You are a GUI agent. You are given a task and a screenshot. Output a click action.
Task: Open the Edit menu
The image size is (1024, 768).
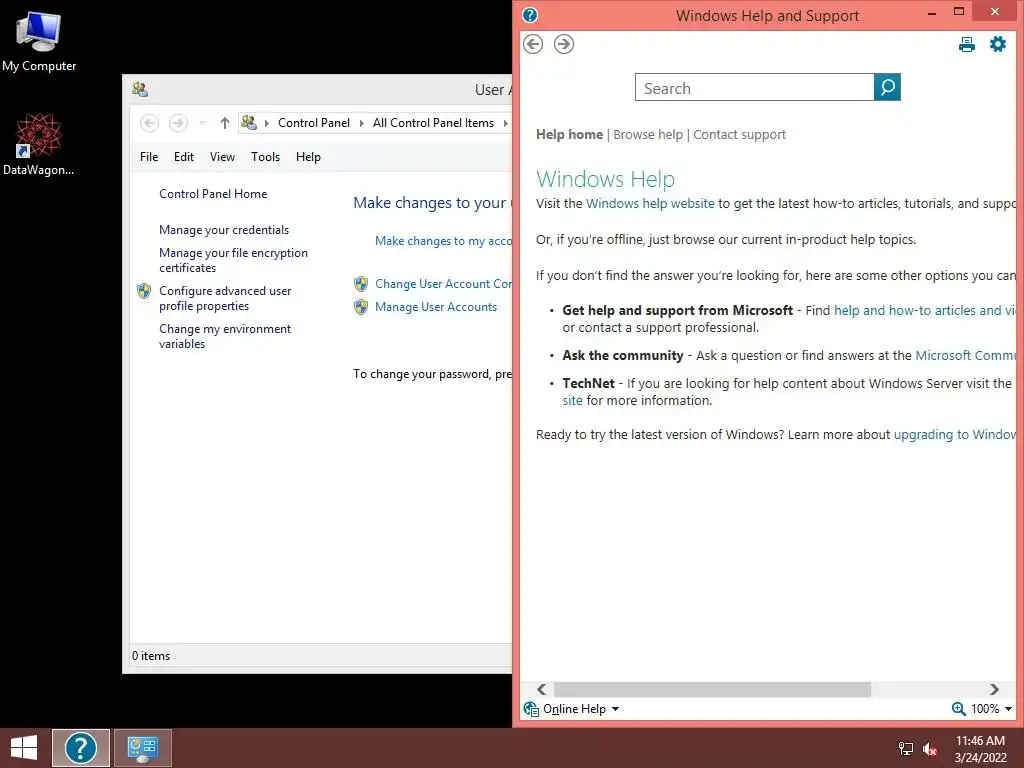pos(184,157)
